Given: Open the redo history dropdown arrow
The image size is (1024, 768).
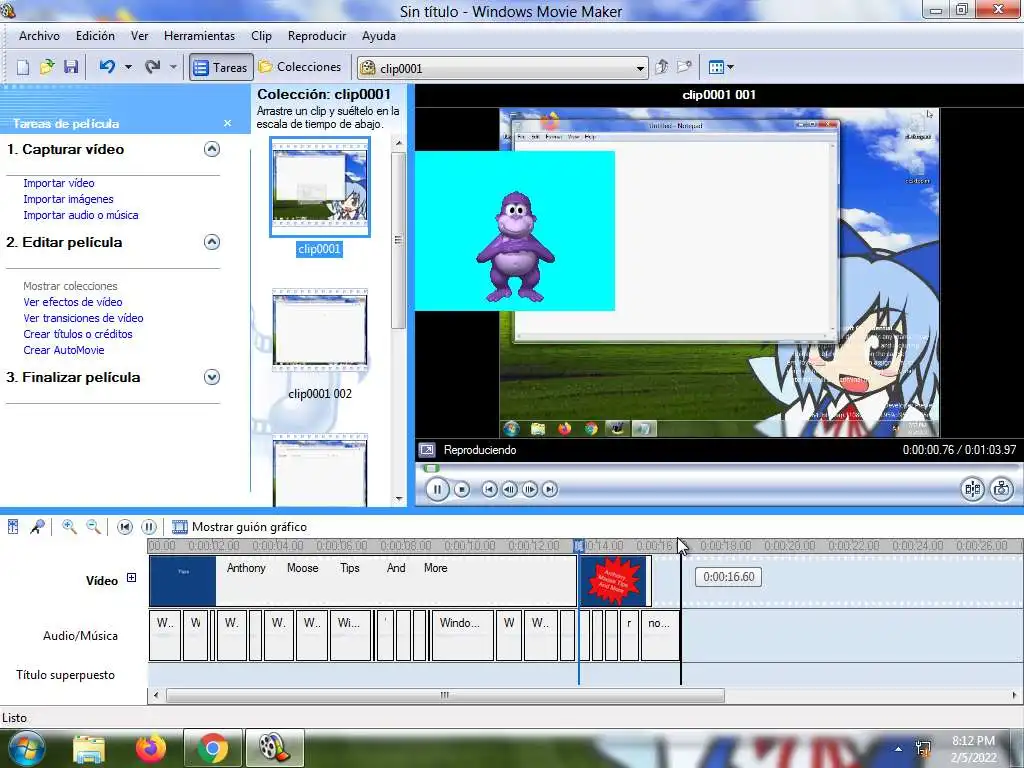Looking at the screenshot, I should tap(173, 67).
